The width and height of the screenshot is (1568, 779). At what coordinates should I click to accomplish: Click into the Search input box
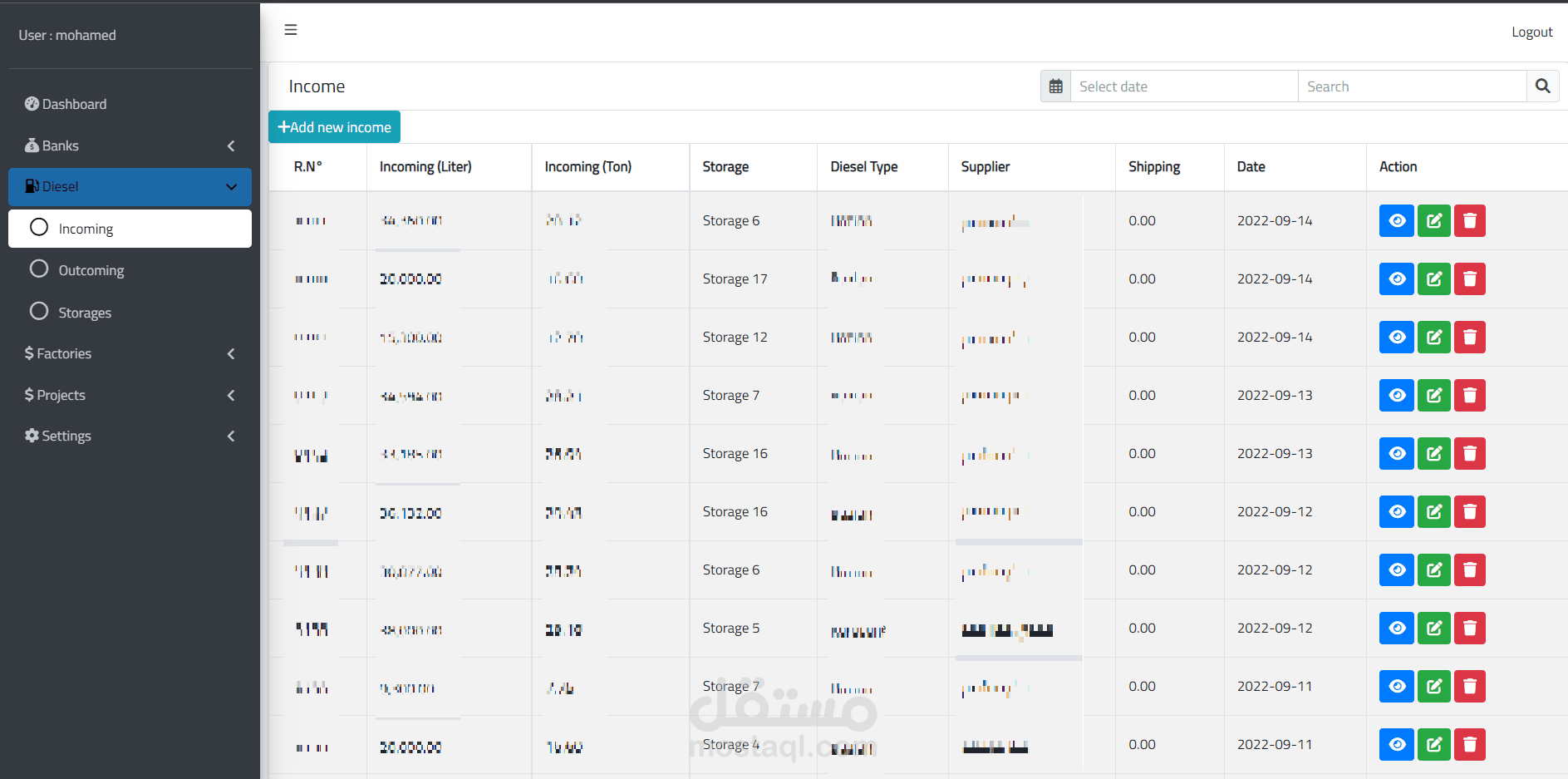point(1413,86)
